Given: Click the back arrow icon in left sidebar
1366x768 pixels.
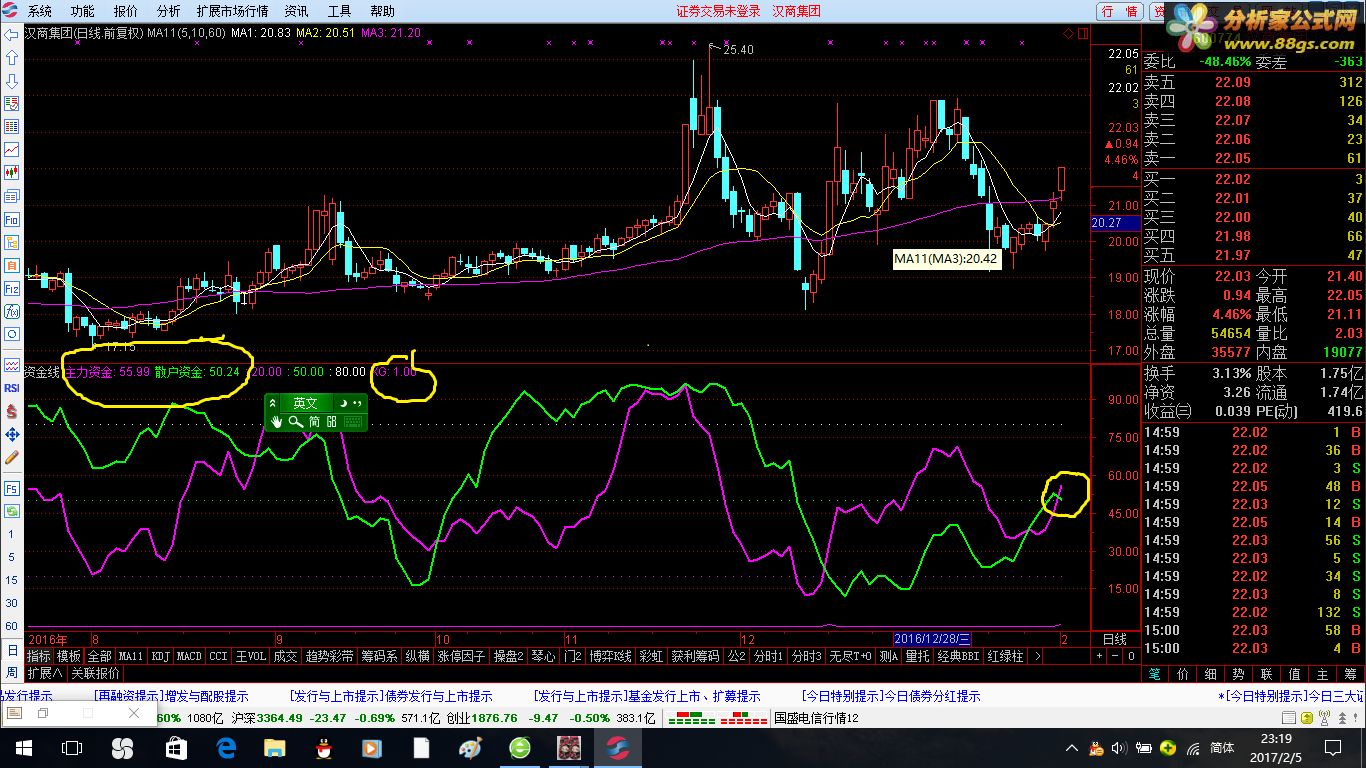Looking at the screenshot, I should [x=12, y=36].
